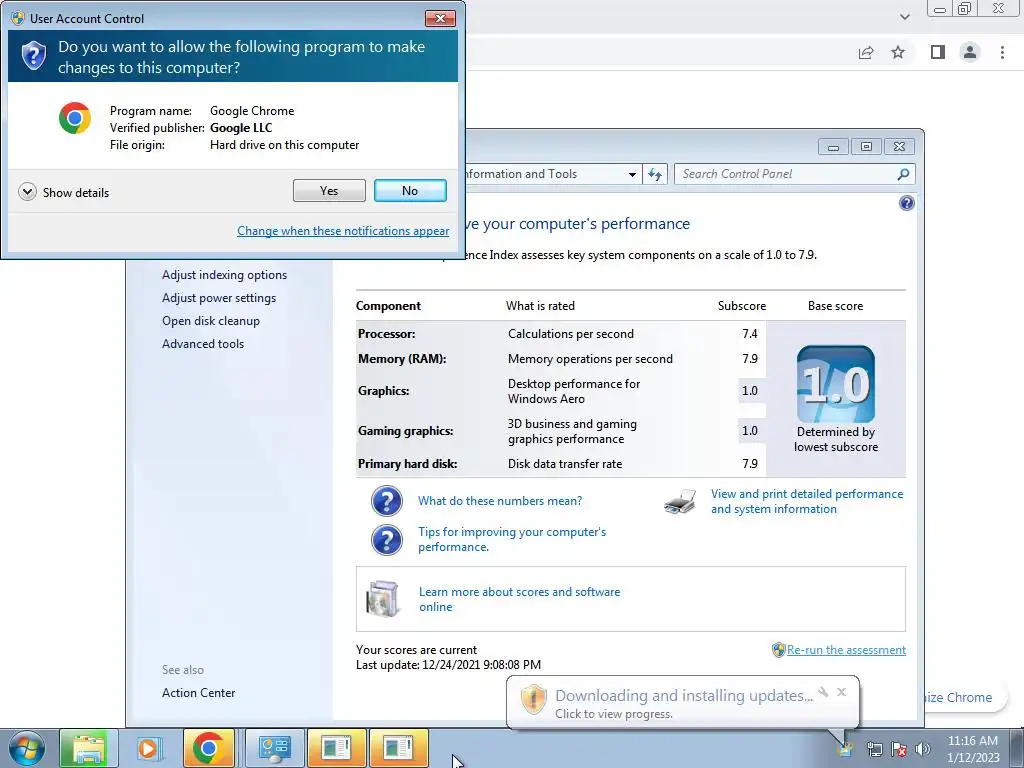Open Adjust indexing options
This screenshot has width=1024, height=768.
tap(225, 275)
